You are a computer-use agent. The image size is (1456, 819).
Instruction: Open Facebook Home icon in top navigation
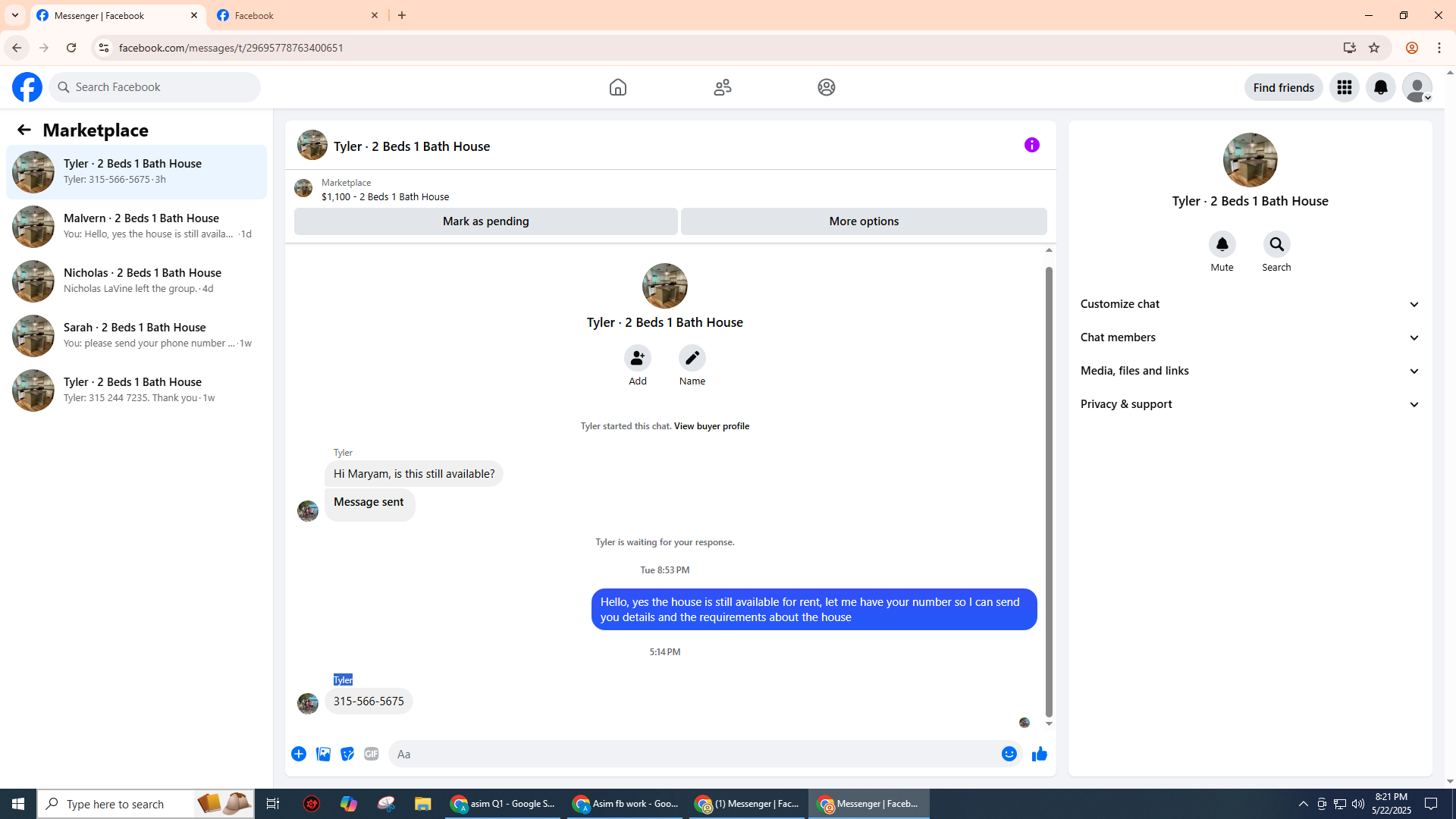click(x=617, y=87)
